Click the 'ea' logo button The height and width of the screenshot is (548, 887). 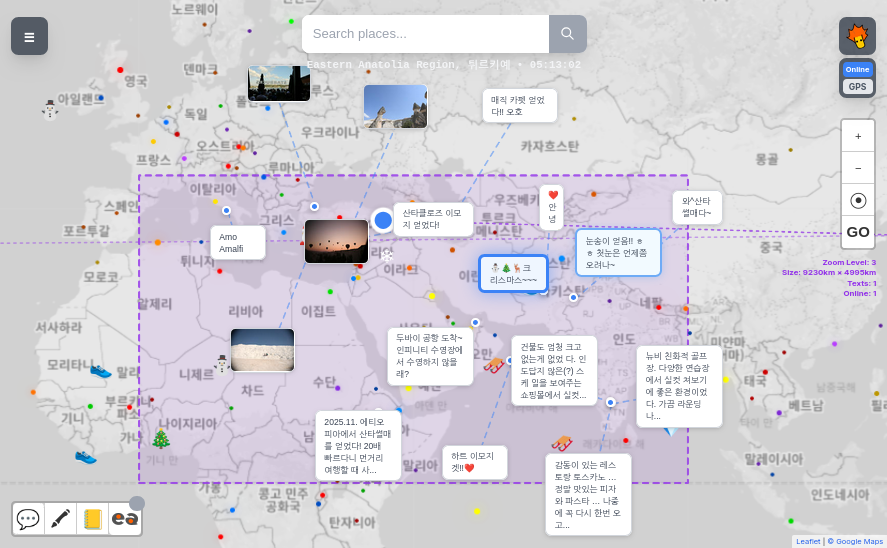(125, 519)
